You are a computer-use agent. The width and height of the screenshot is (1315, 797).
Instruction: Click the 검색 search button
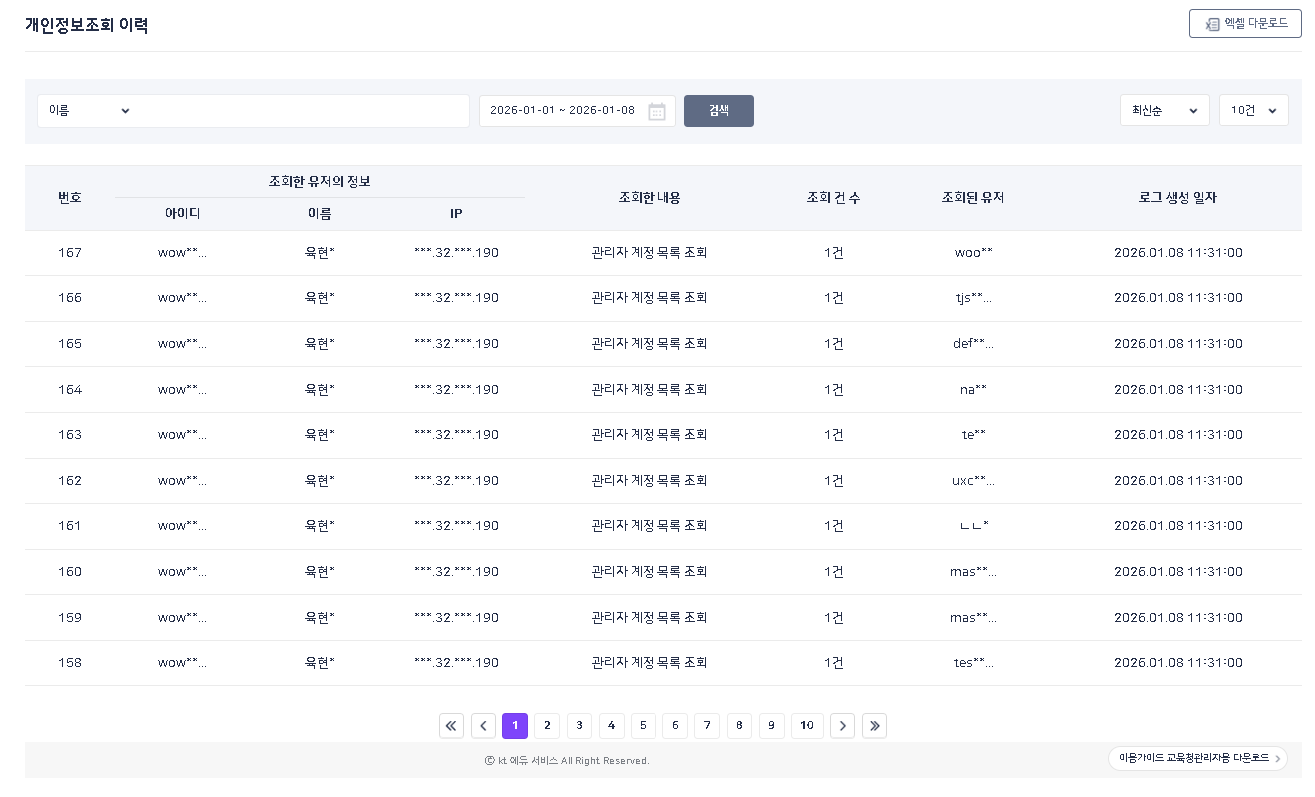(718, 111)
